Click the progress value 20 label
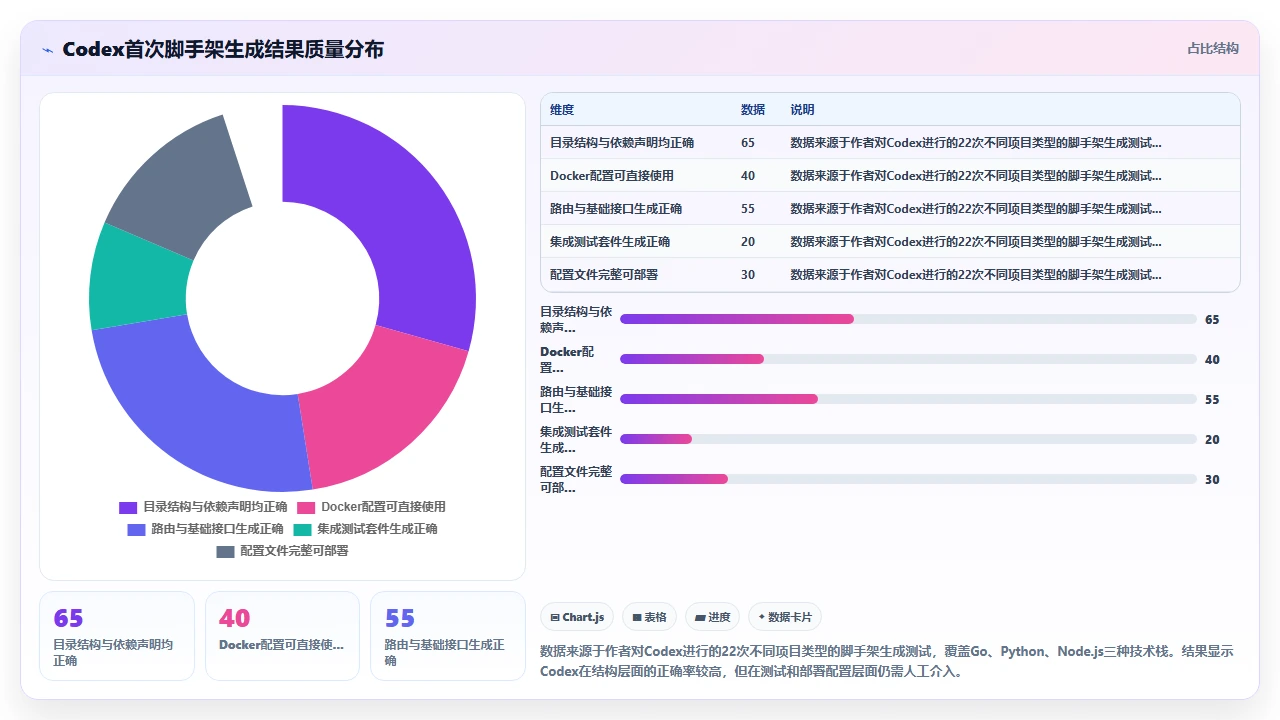Viewport: 1280px width, 720px height. (1212, 440)
